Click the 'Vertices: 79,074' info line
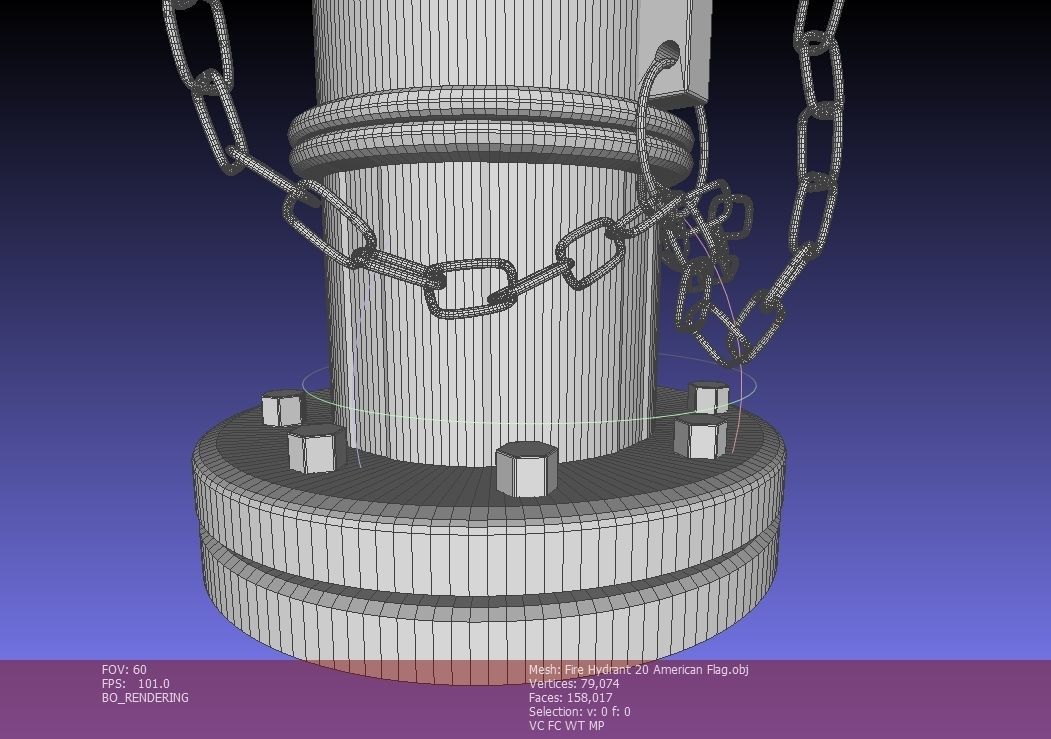1051x739 pixels. tap(574, 683)
